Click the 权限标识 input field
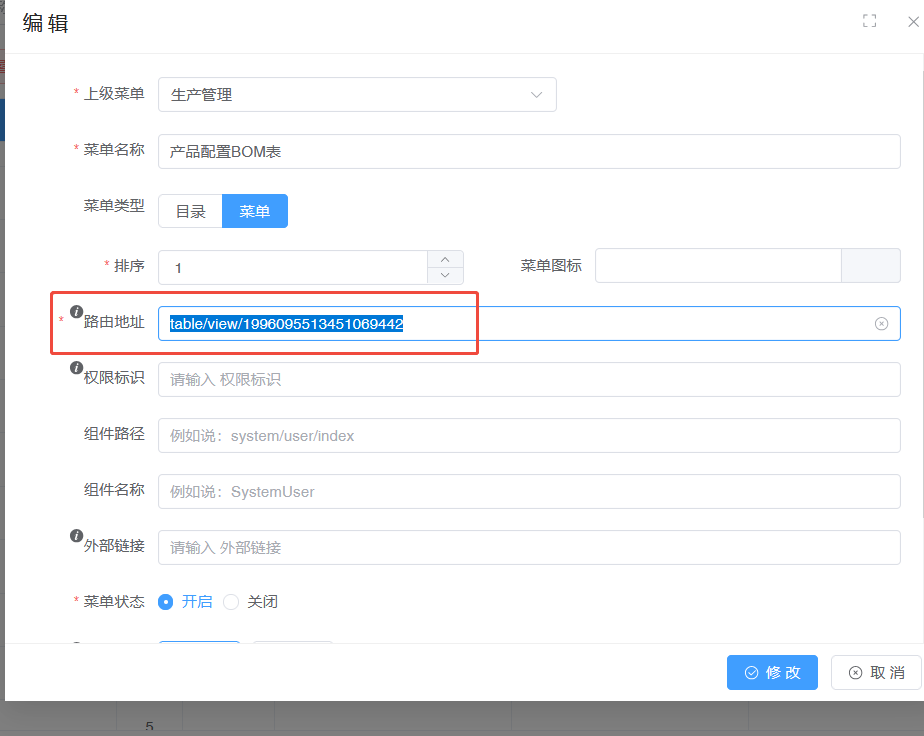924x736 pixels. pos(528,379)
